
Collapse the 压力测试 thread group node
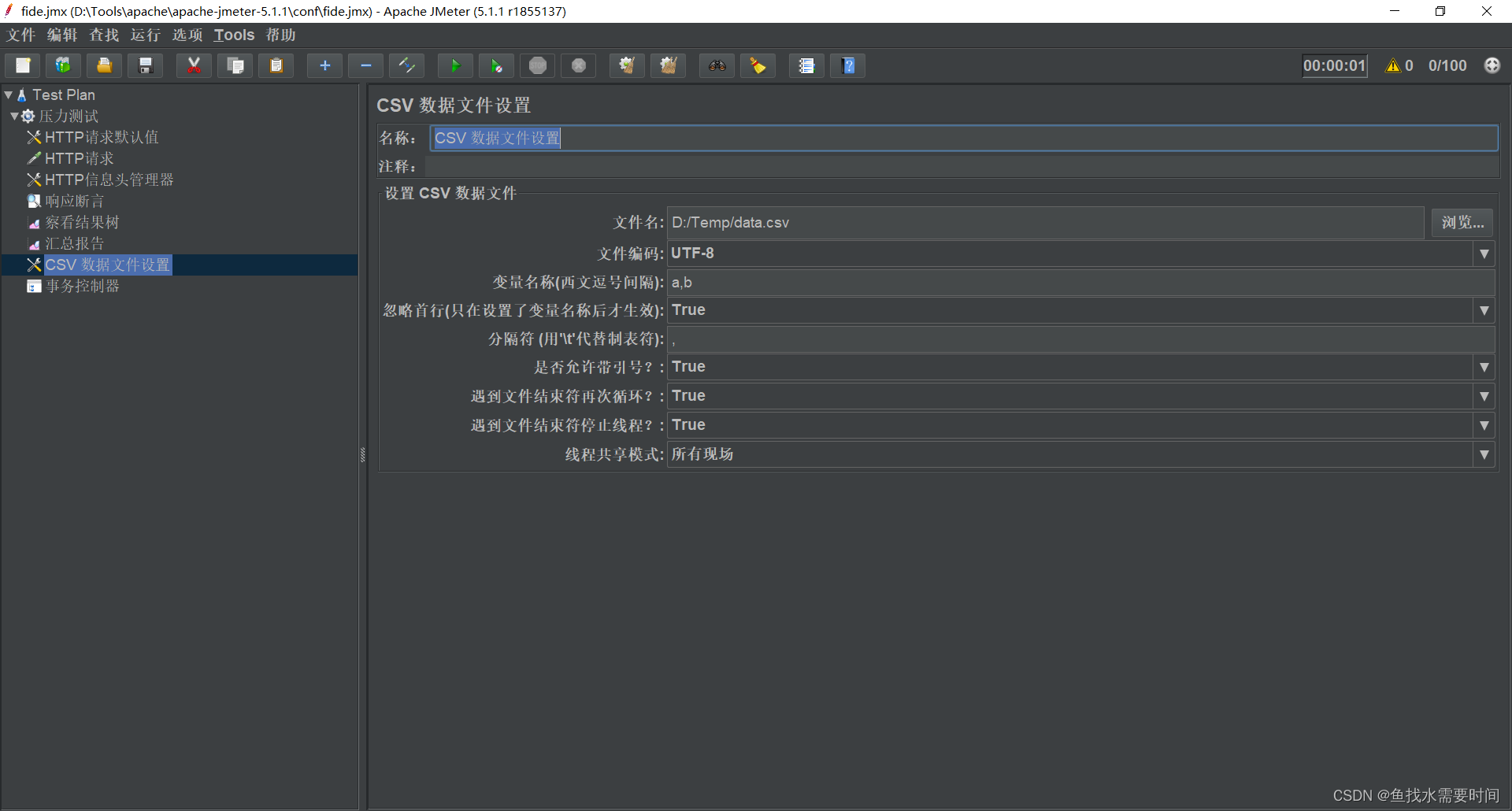[x=14, y=116]
